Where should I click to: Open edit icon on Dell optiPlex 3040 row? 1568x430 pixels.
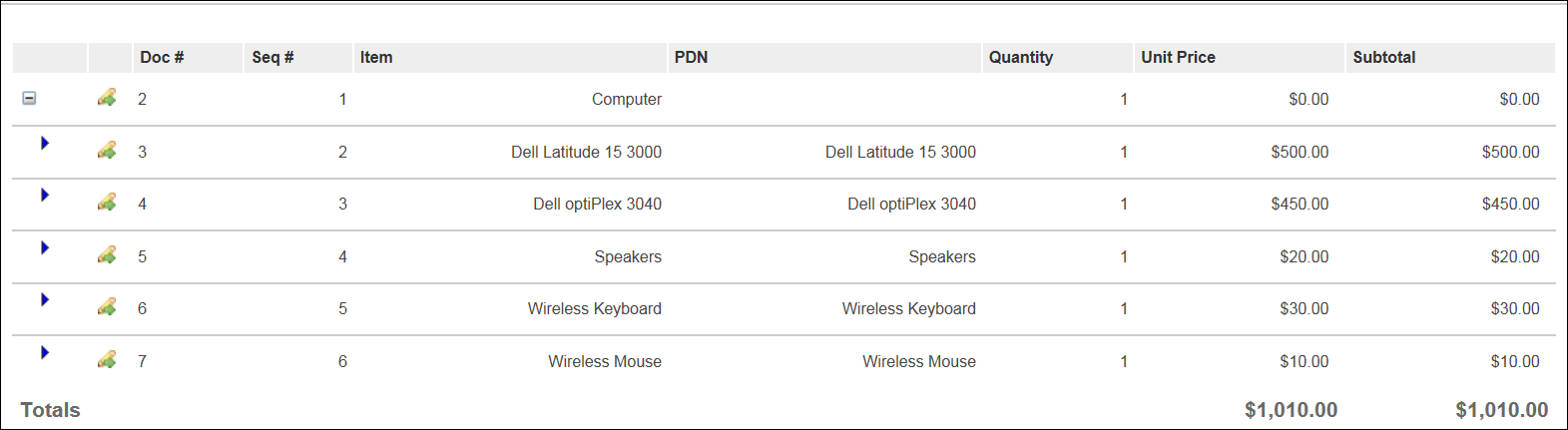[x=107, y=203]
